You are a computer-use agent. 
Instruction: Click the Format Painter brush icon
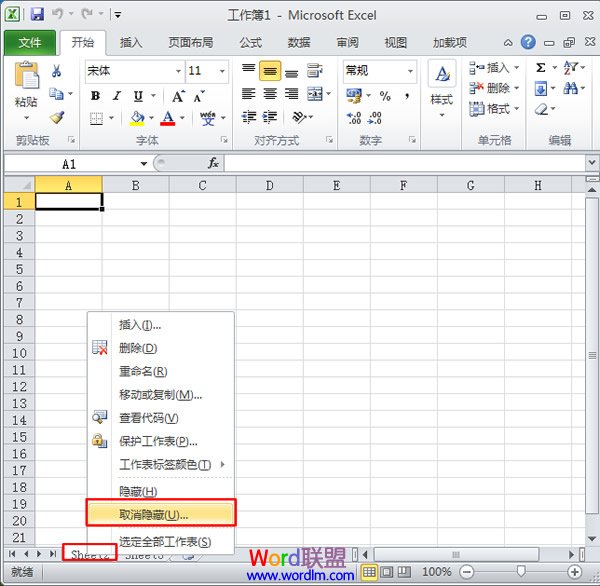(x=57, y=117)
